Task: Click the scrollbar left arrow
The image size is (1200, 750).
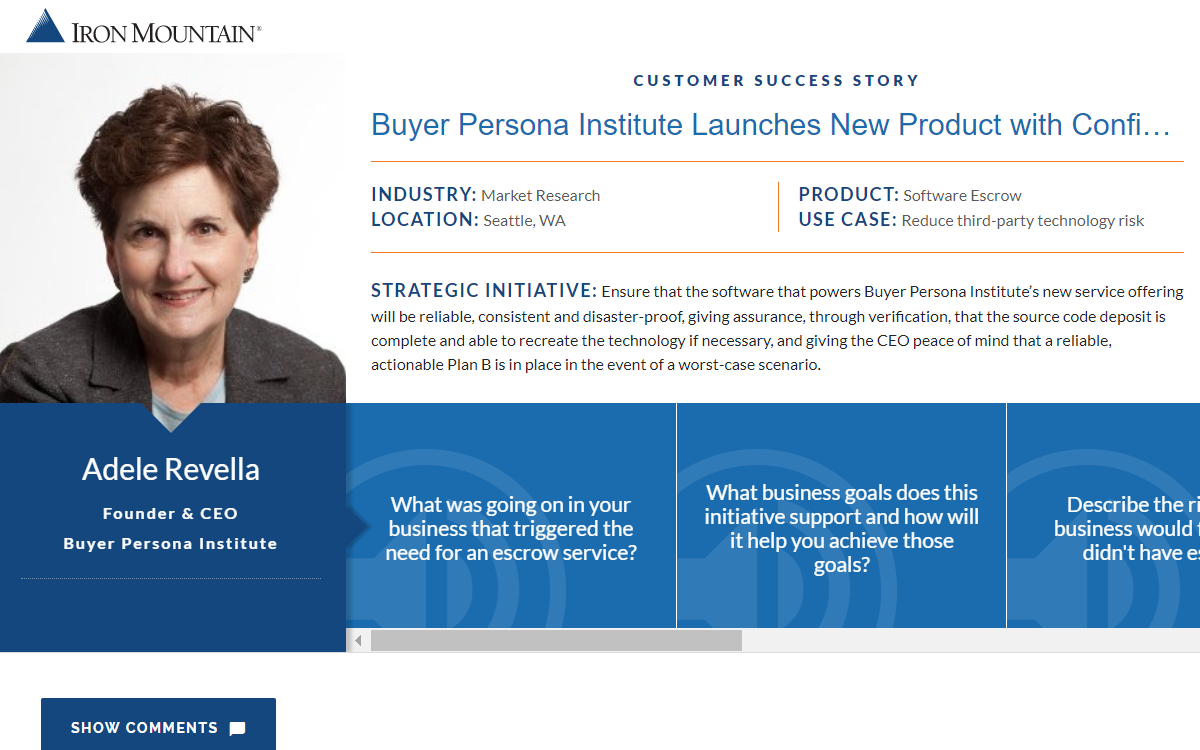Action: [x=358, y=640]
